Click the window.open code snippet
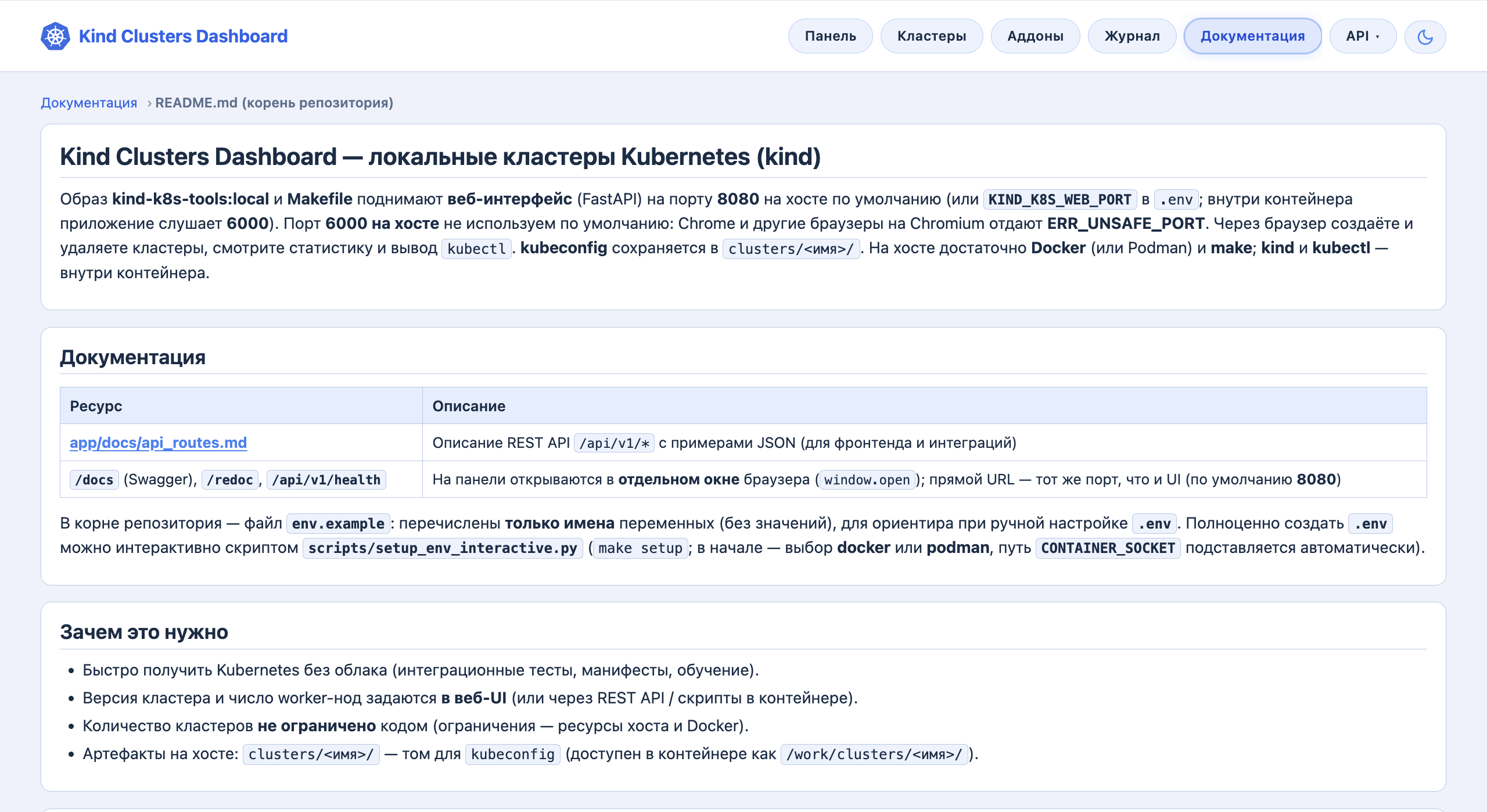 pyautogui.click(x=867, y=480)
